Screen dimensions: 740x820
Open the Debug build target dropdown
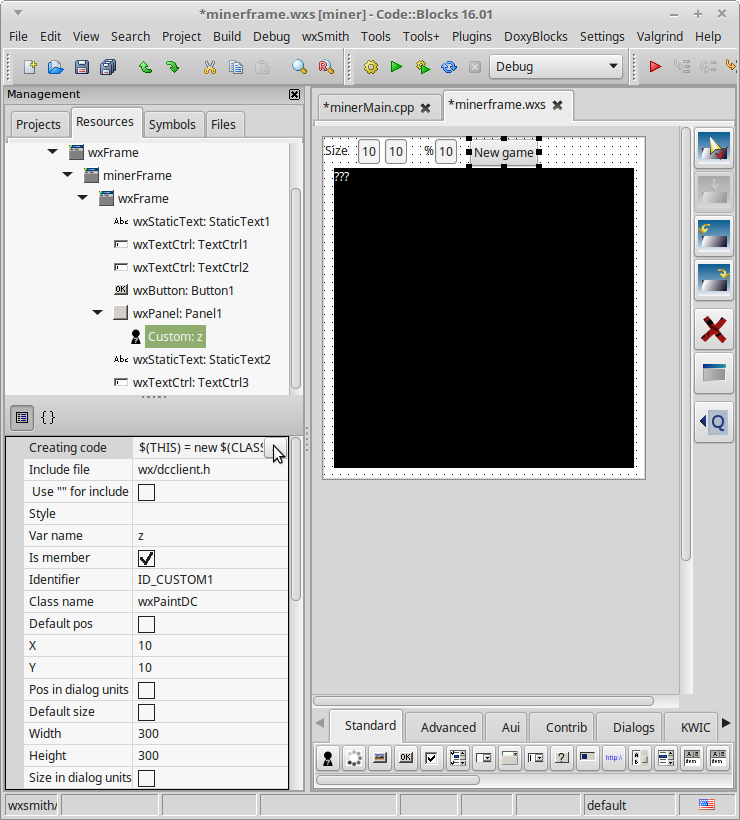[x=556, y=66]
